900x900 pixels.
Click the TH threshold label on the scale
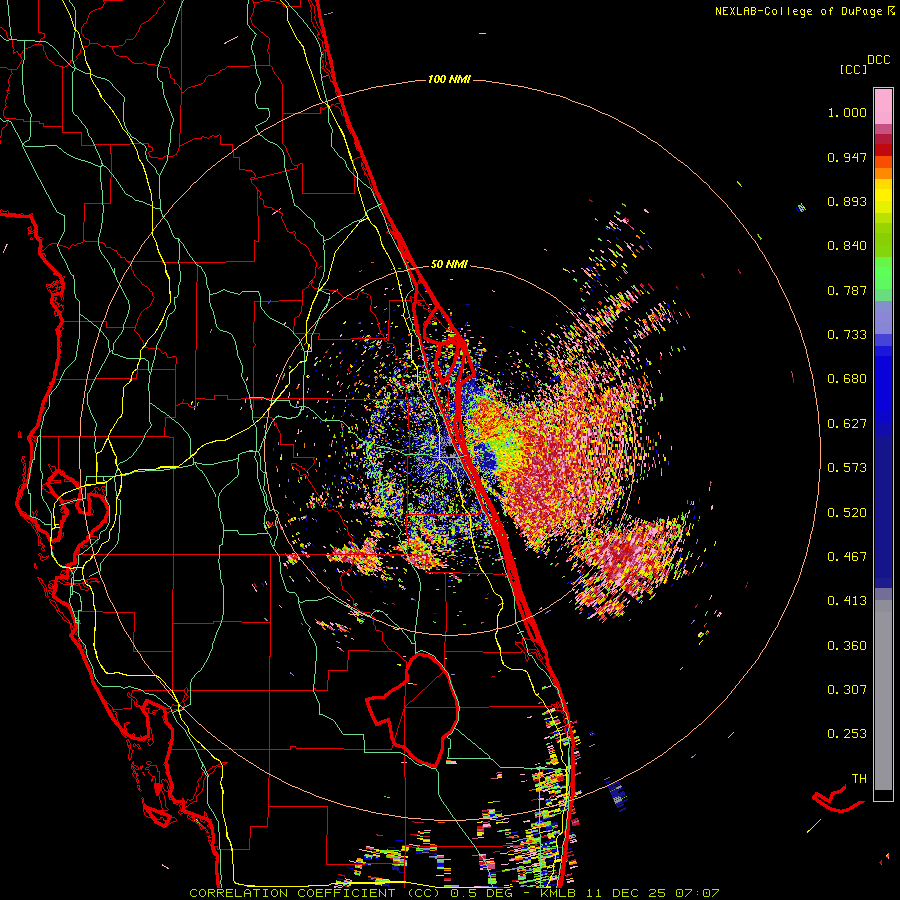point(859,779)
